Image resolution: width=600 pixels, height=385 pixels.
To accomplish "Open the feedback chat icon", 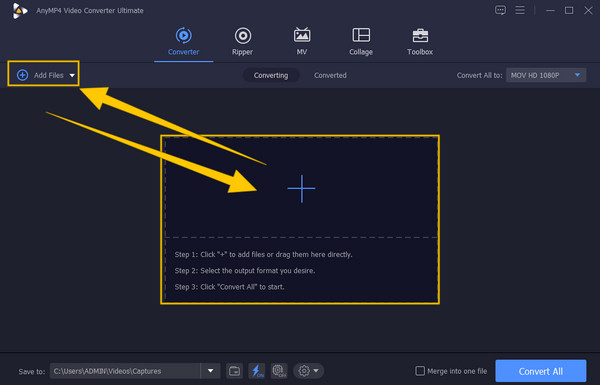I will click(x=500, y=10).
